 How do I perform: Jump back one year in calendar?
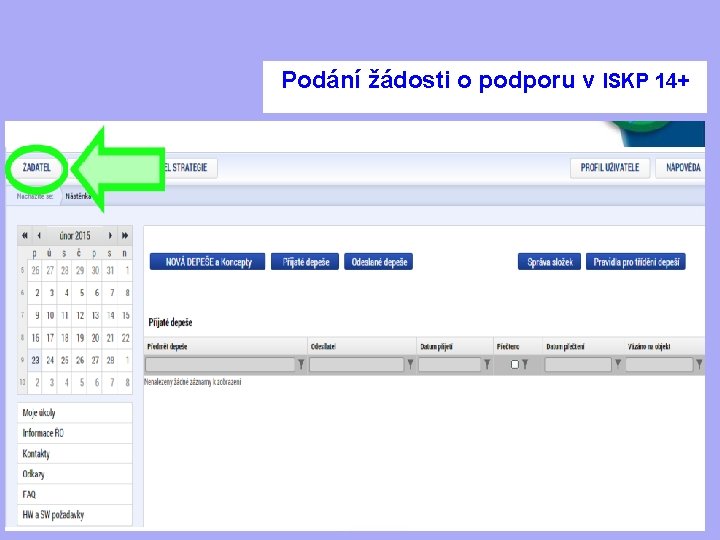tap(24, 236)
